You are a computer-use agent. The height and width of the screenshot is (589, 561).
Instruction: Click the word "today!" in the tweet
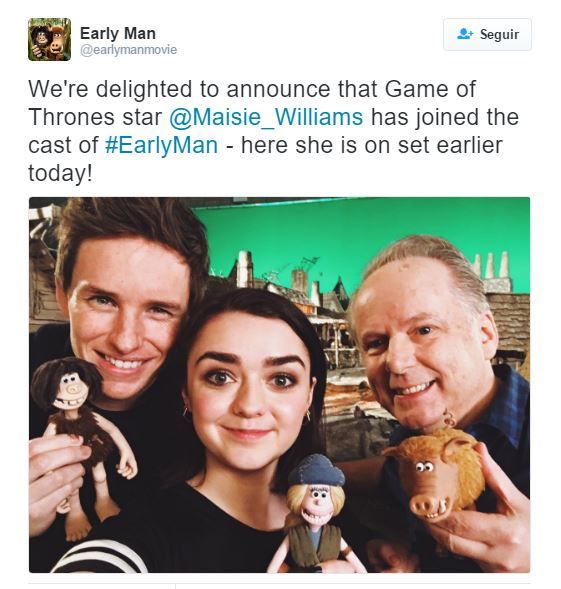click(60, 173)
